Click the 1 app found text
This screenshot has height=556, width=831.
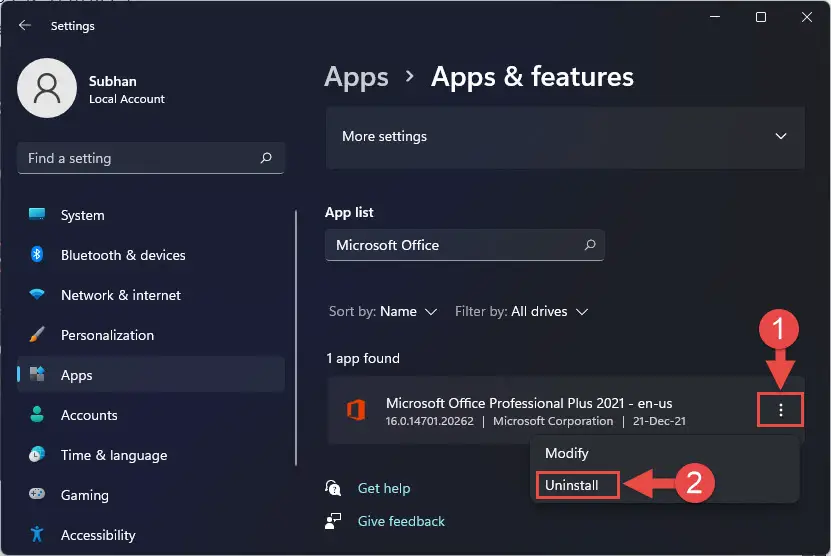363,358
